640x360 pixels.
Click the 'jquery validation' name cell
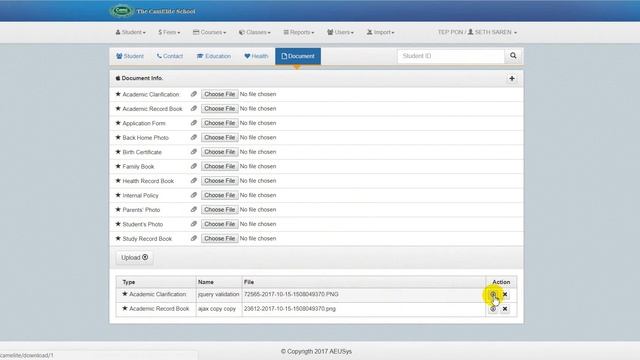click(x=218, y=294)
